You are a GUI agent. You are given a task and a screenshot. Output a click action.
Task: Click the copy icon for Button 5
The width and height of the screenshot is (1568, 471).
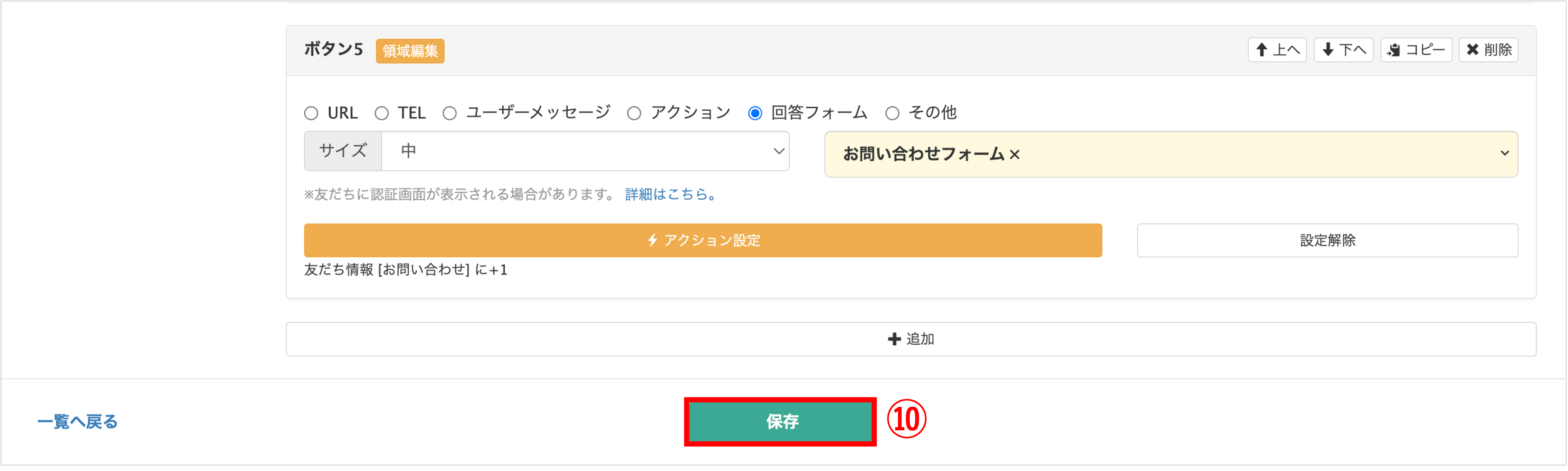click(1394, 50)
